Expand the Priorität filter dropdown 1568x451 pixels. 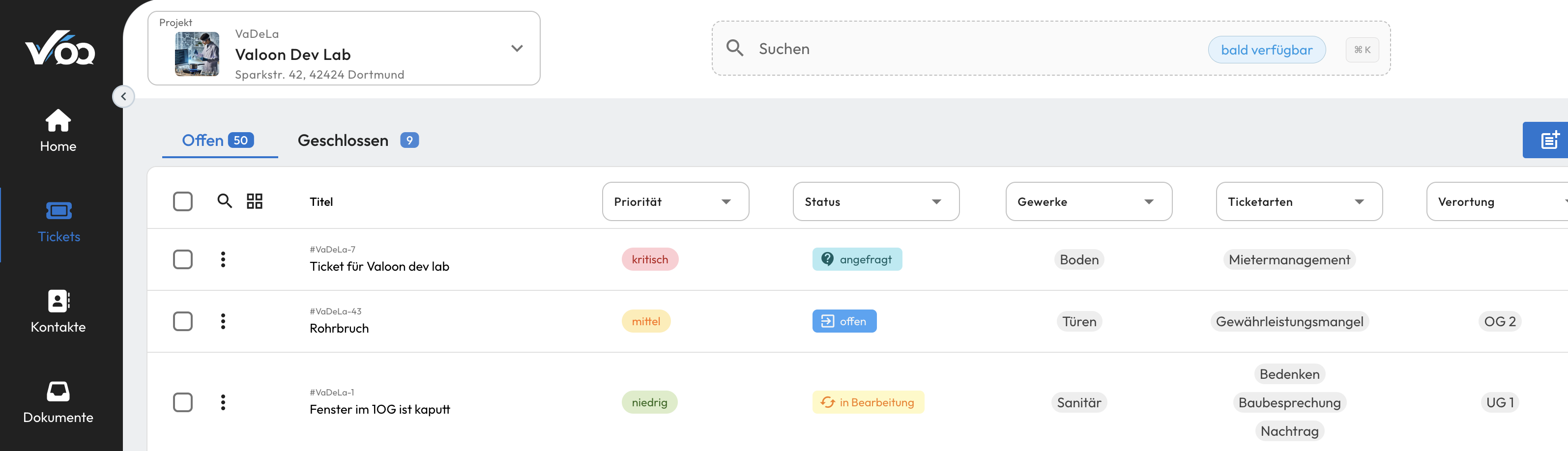(x=675, y=201)
